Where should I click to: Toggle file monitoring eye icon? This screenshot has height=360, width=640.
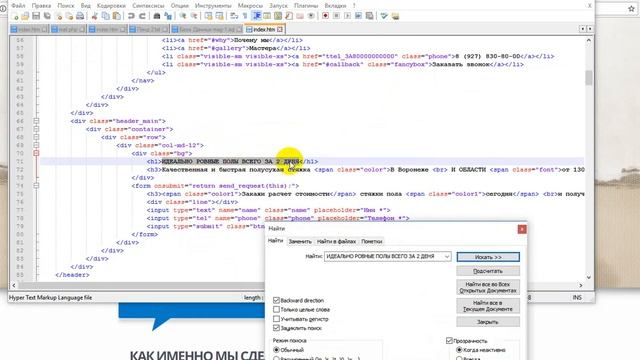click(x=311, y=16)
